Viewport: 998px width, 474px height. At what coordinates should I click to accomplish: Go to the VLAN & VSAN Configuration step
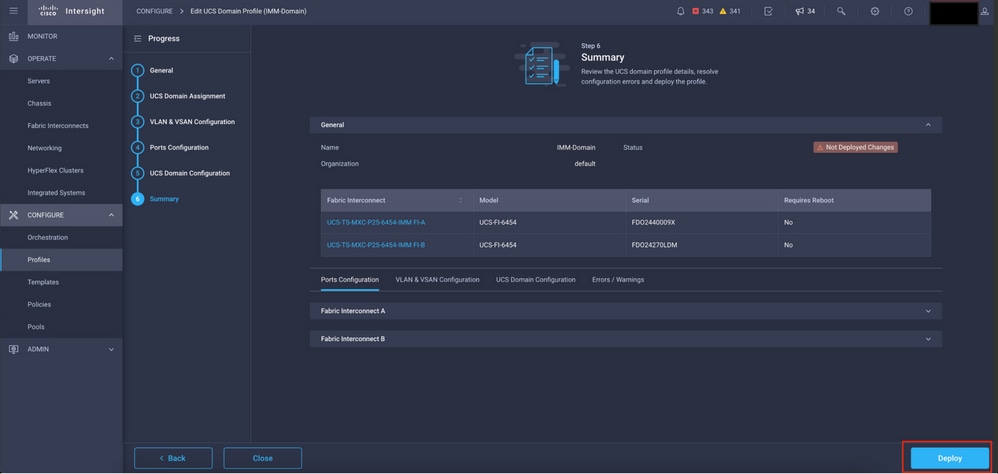pos(192,122)
